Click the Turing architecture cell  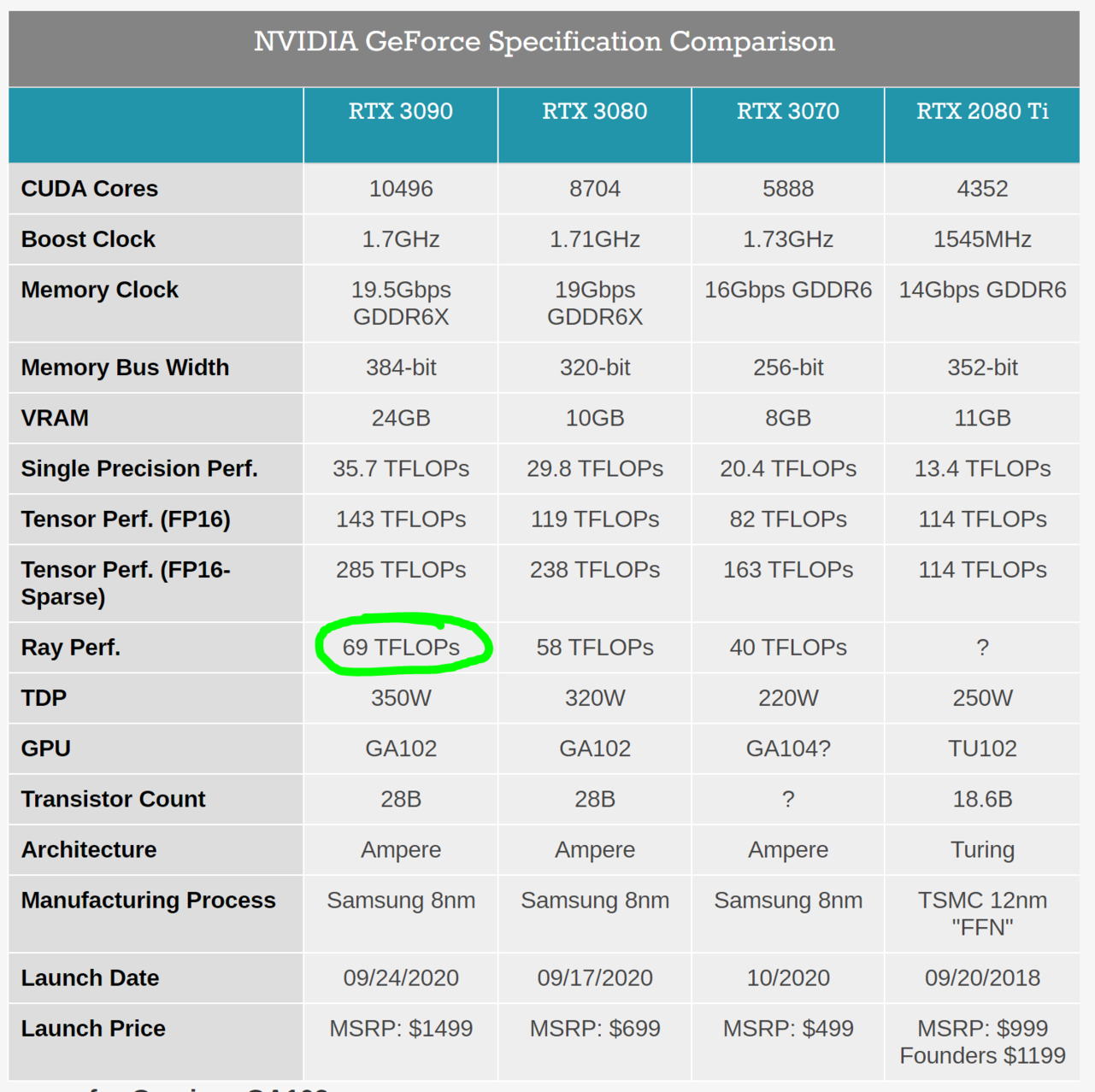pos(982,849)
